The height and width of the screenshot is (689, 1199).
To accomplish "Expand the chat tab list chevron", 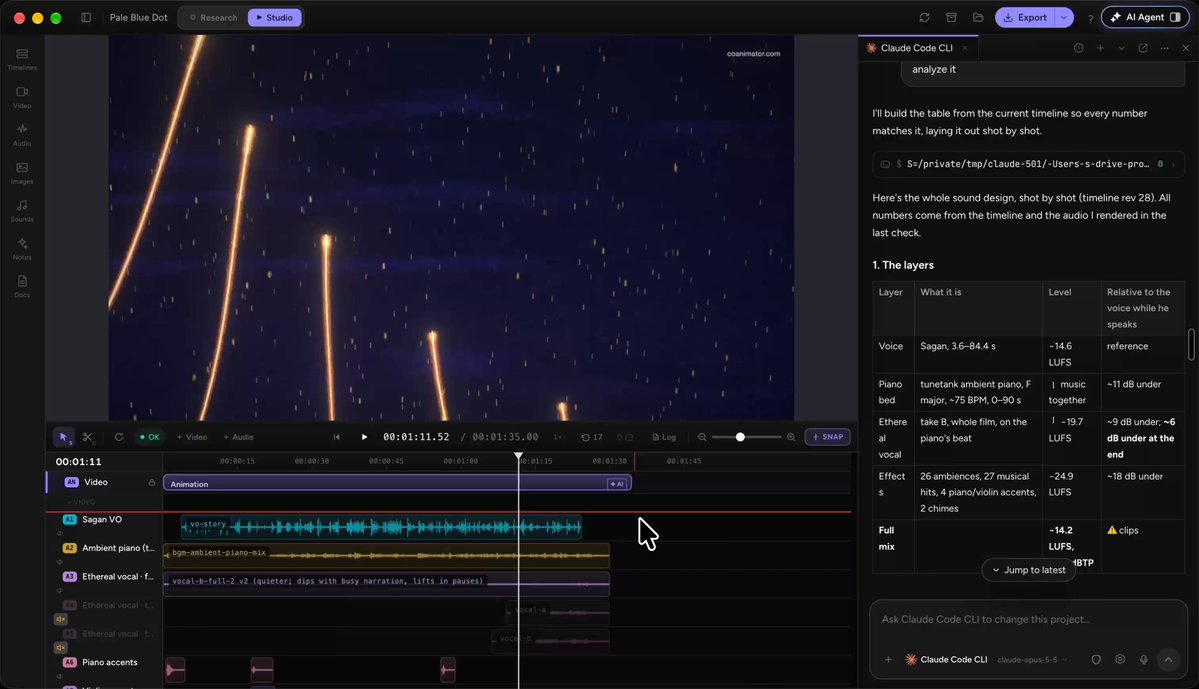I will [1121, 48].
